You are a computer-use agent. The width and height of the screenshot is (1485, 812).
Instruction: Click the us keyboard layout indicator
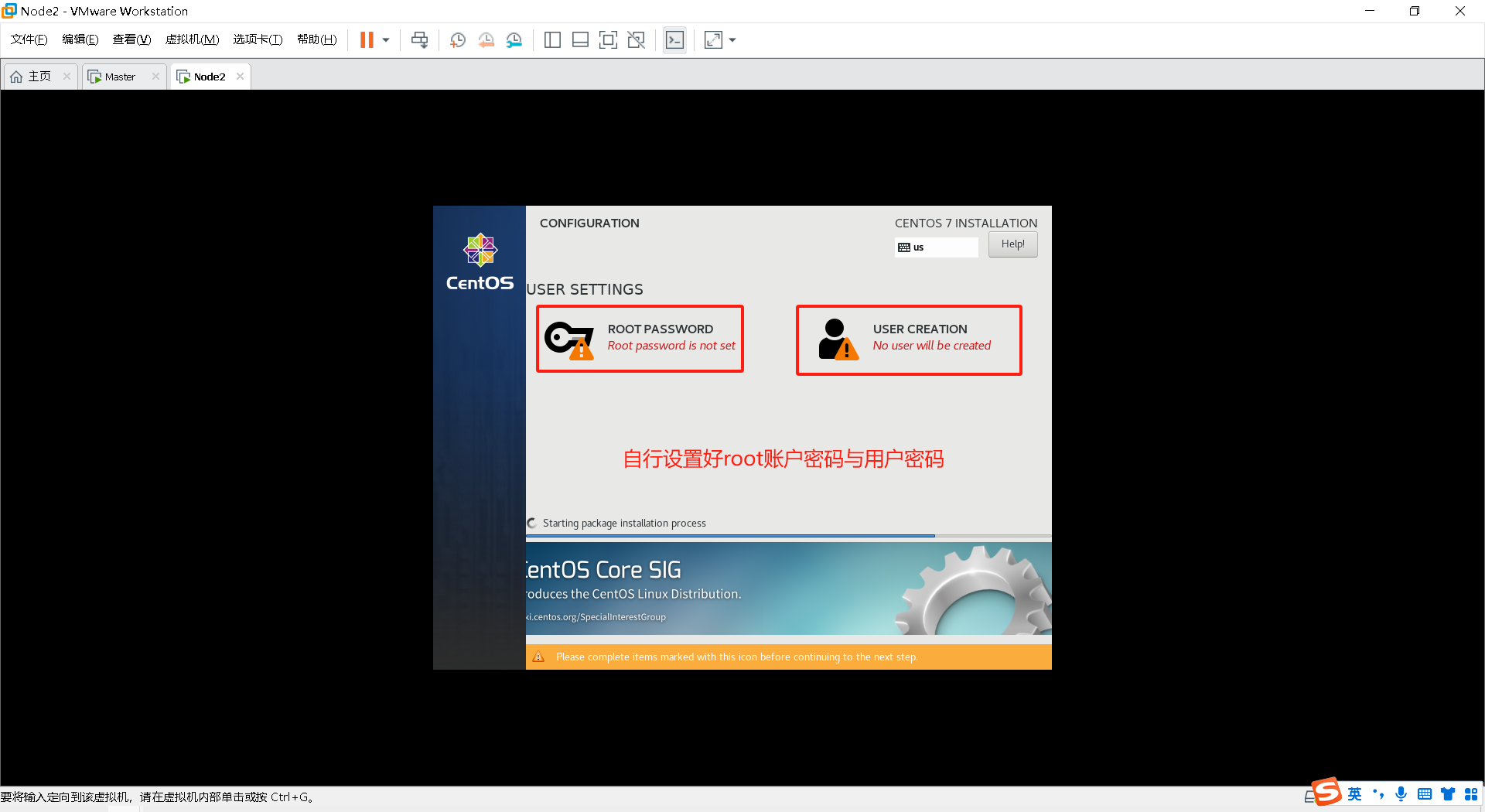(936, 247)
